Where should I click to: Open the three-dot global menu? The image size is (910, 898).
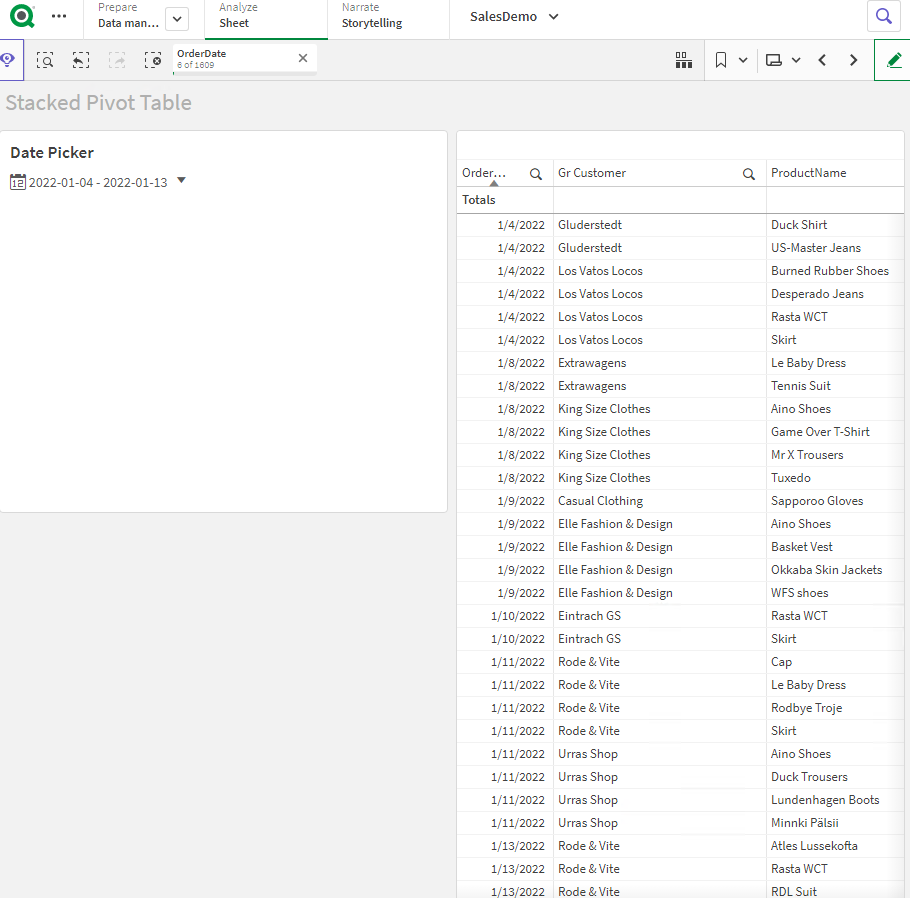click(x=59, y=17)
